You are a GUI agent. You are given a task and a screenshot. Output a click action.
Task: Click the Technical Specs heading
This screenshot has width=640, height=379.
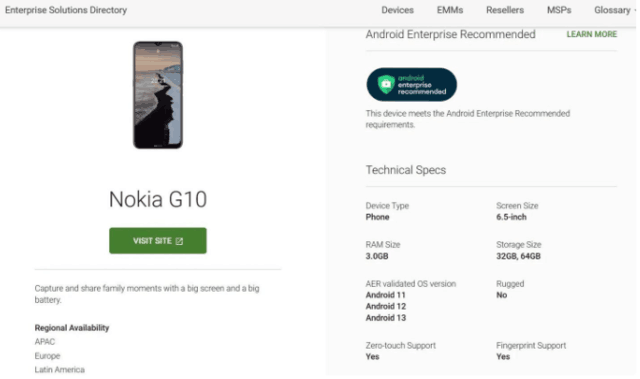click(406, 170)
